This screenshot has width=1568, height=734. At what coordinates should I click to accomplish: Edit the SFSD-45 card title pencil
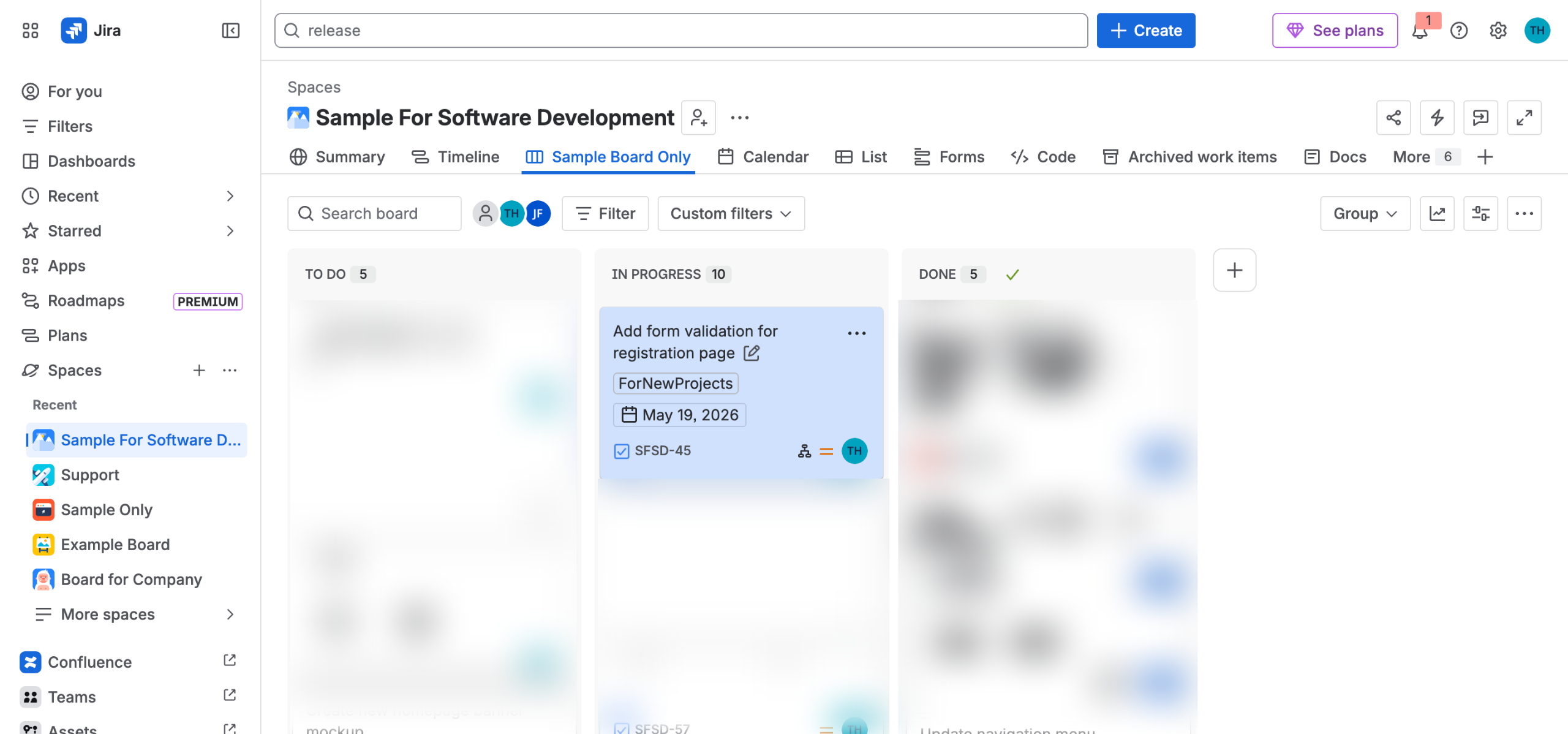pyautogui.click(x=752, y=353)
